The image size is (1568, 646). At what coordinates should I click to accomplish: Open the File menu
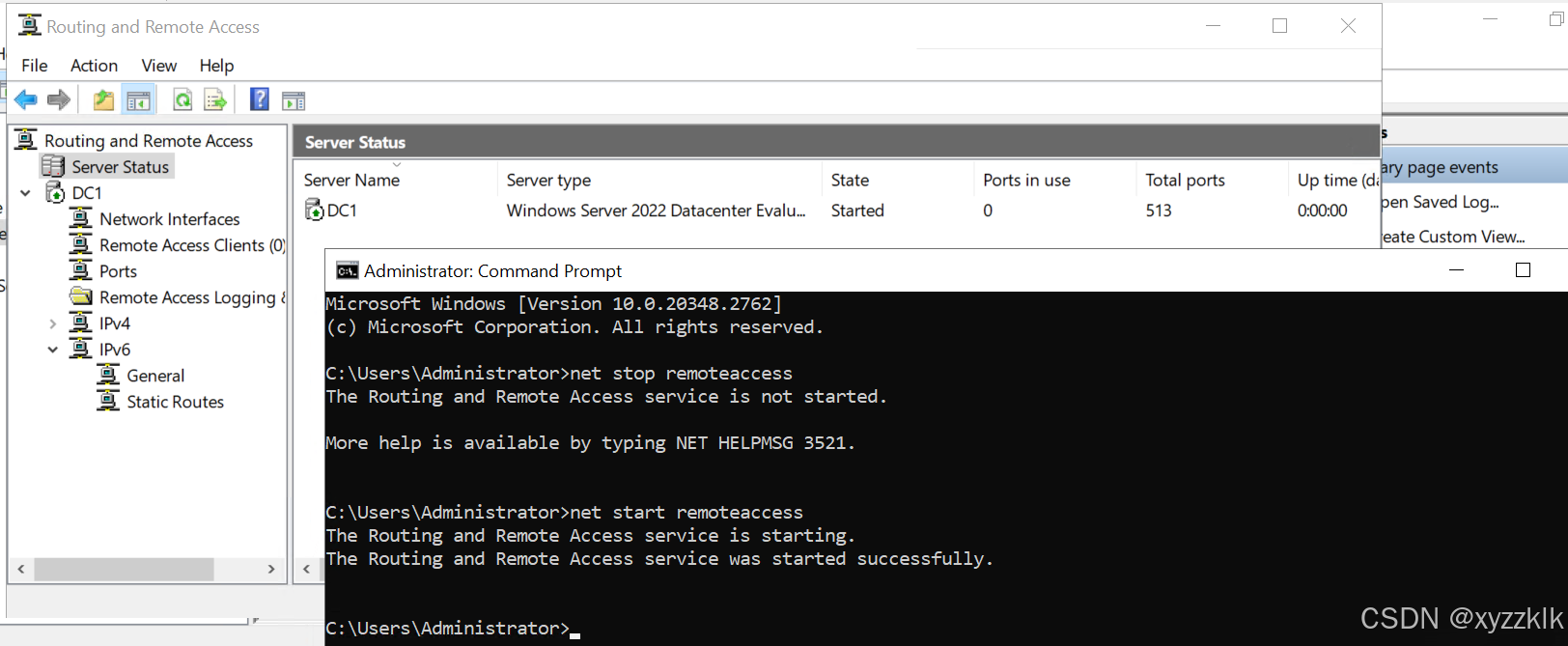pyautogui.click(x=35, y=65)
